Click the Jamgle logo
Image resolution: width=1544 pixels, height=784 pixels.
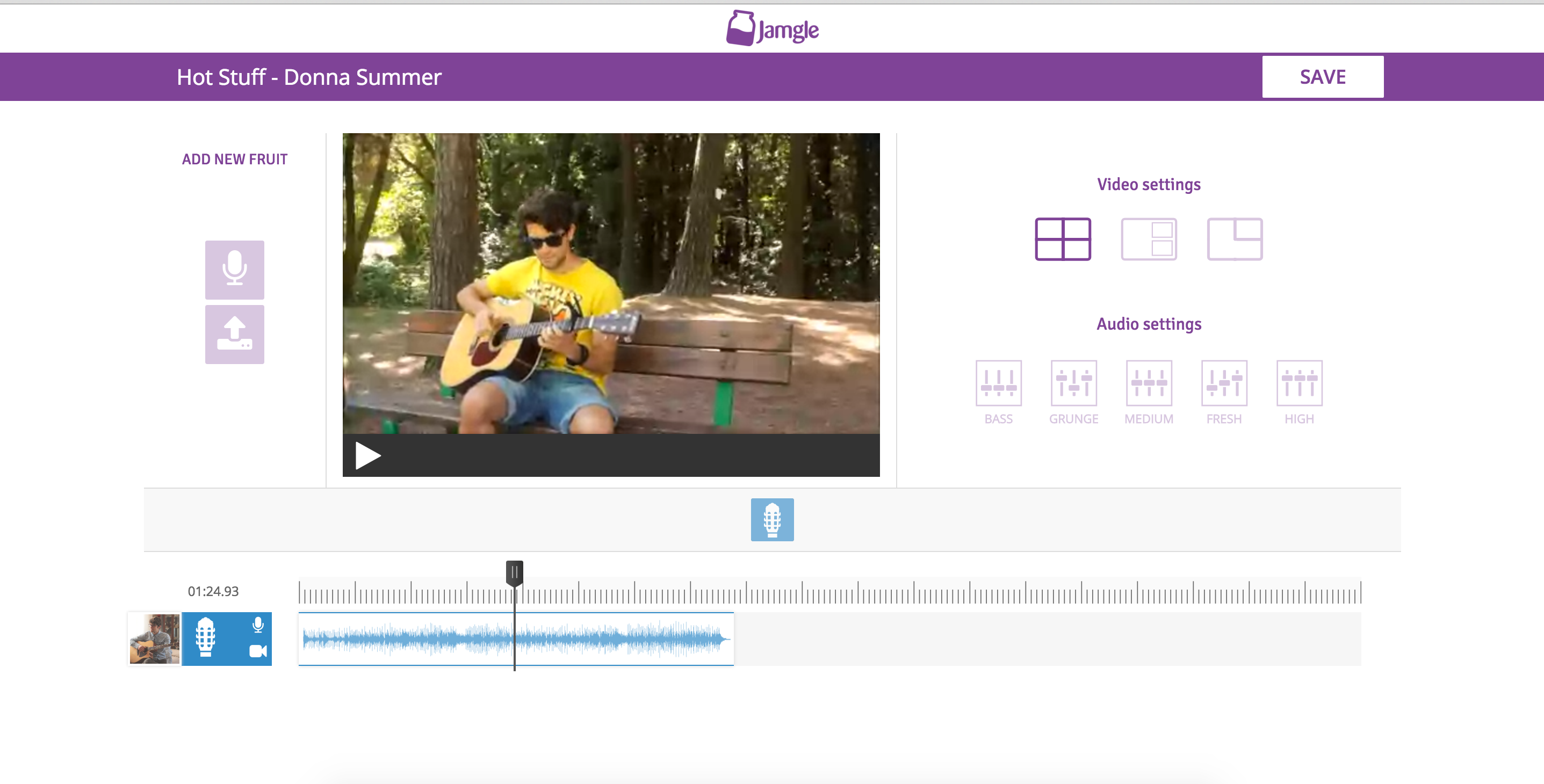772,28
